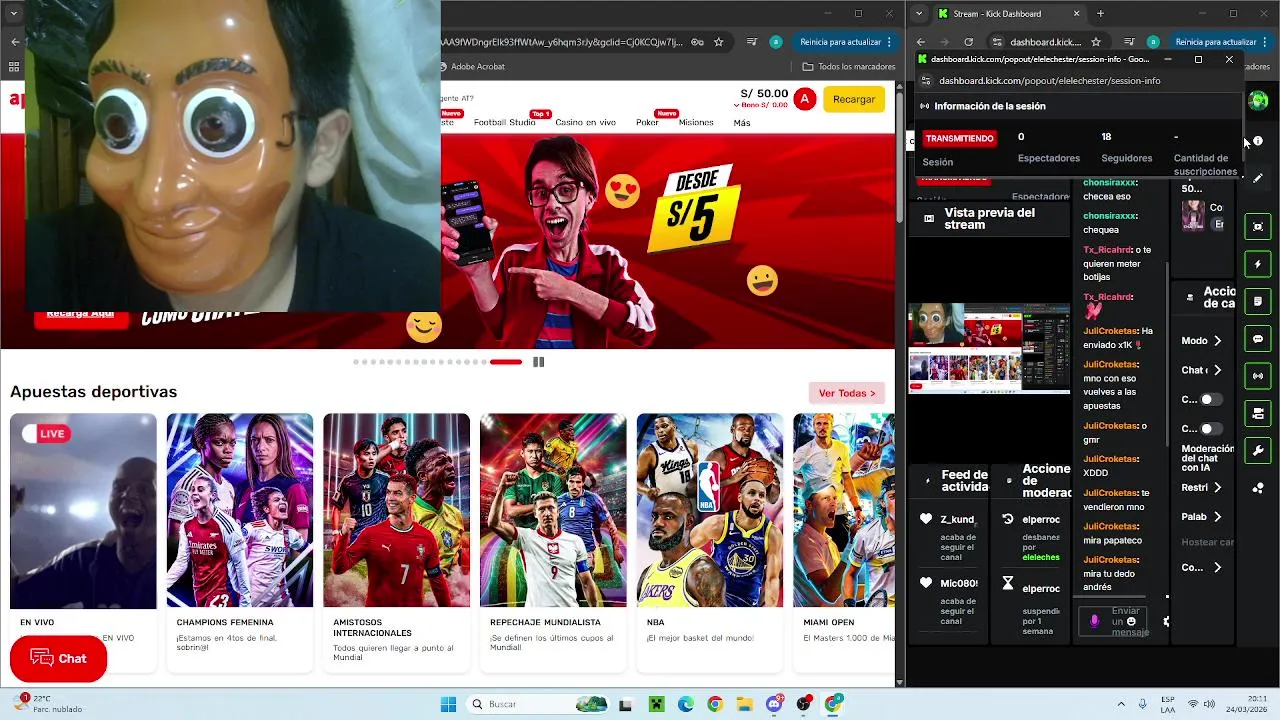The height and width of the screenshot is (720, 1280).
Task: Open the red Chat support button
Action: [58, 658]
